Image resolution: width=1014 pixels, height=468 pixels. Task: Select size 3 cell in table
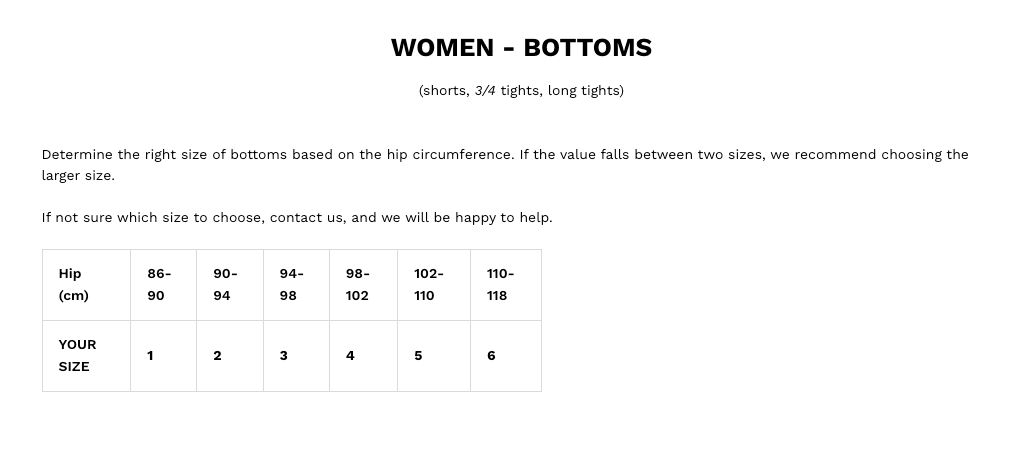click(x=296, y=356)
